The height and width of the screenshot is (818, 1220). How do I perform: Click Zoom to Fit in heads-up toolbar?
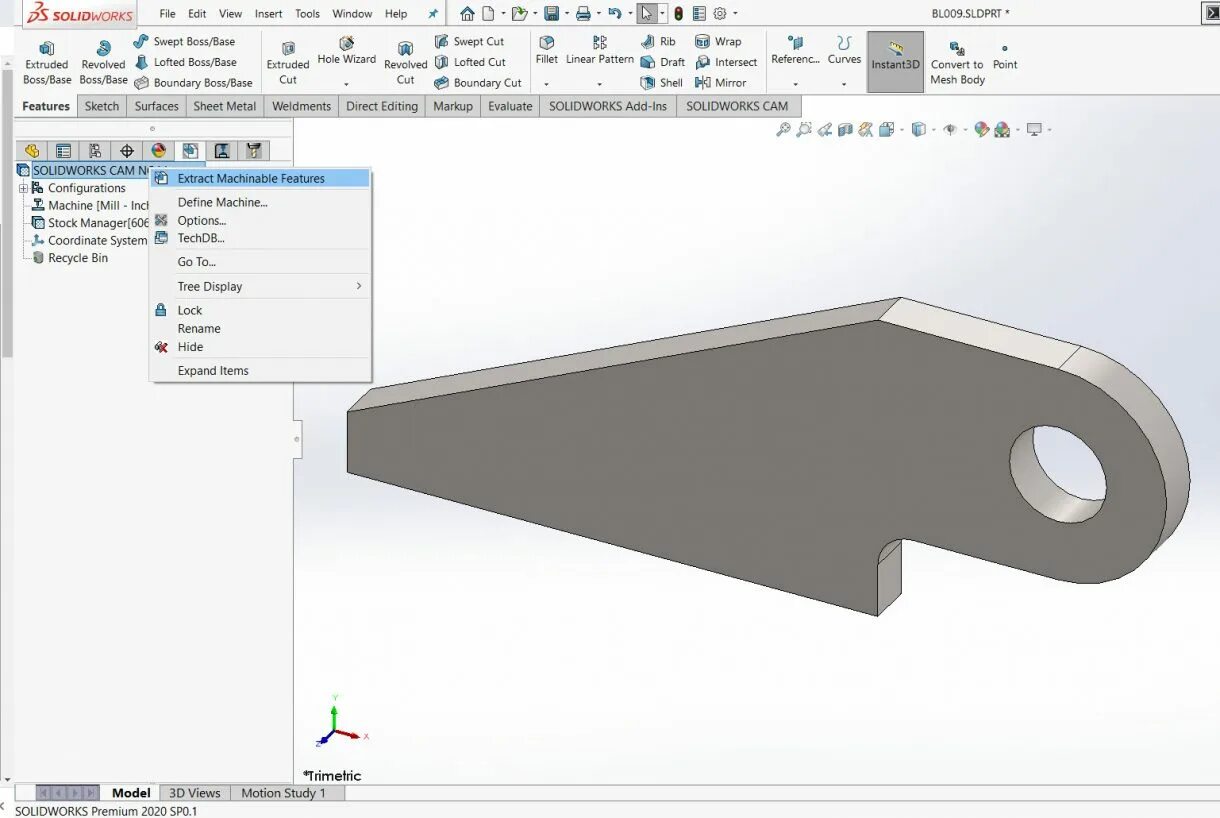(x=783, y=129)
